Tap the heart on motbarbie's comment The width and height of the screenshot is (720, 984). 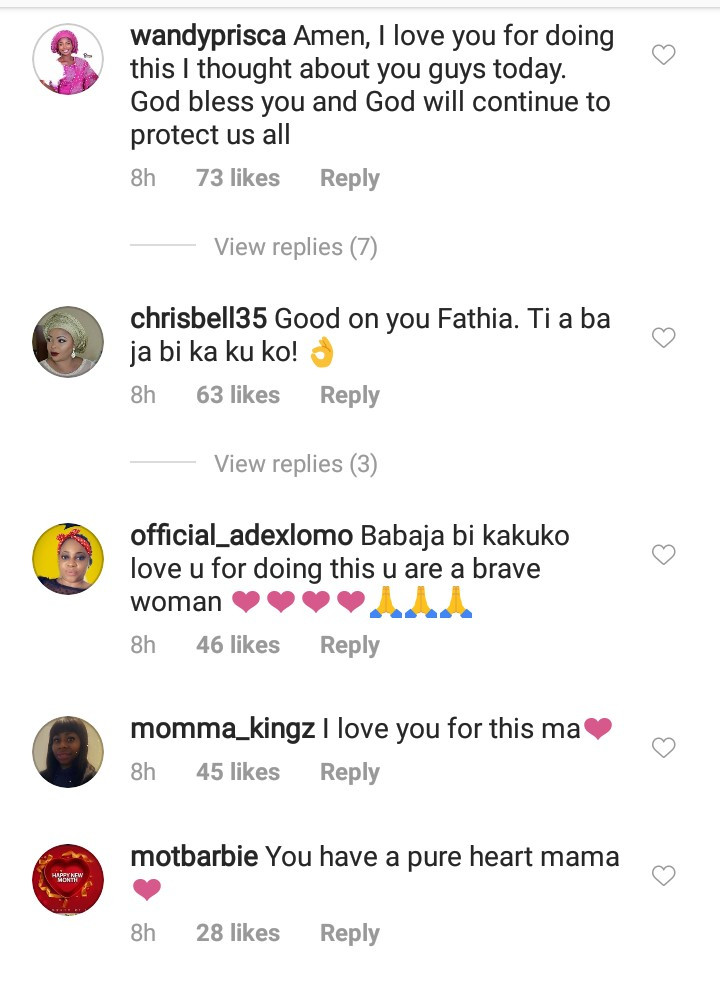pos(664,876)
